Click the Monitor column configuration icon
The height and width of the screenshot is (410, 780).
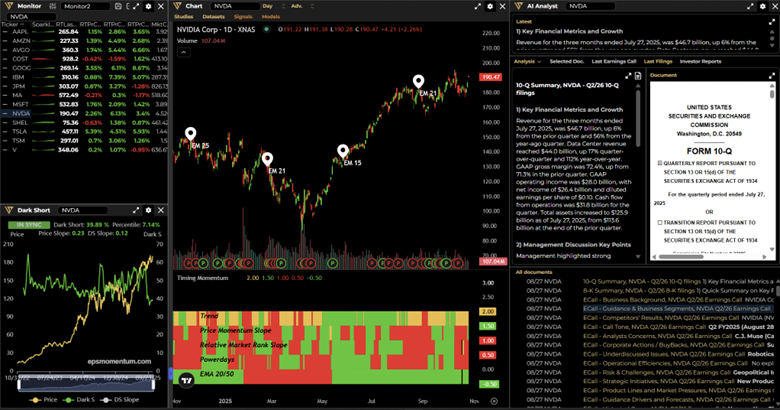(52, 6)
